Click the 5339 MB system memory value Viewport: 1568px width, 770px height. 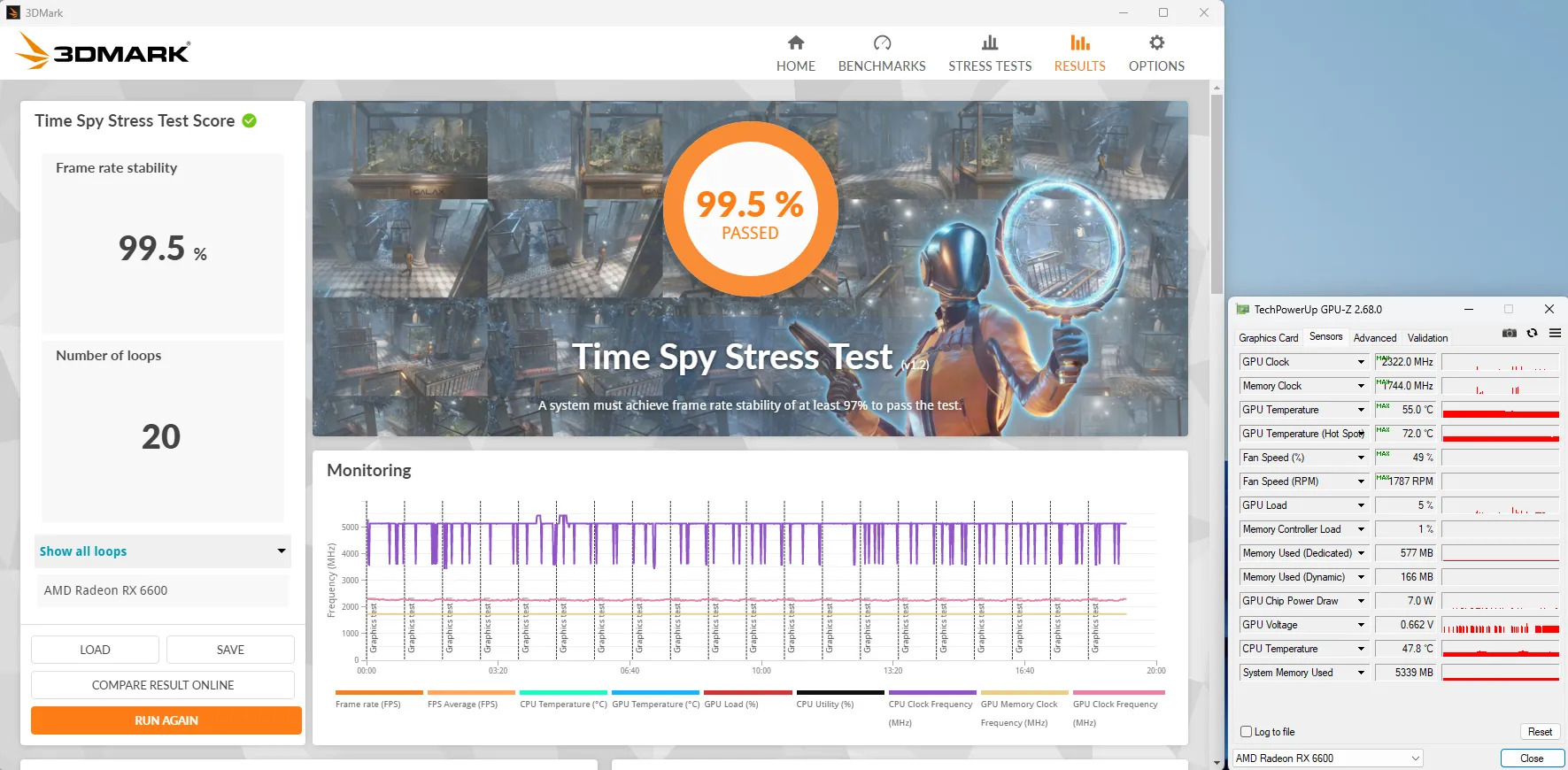[1404, 673]
